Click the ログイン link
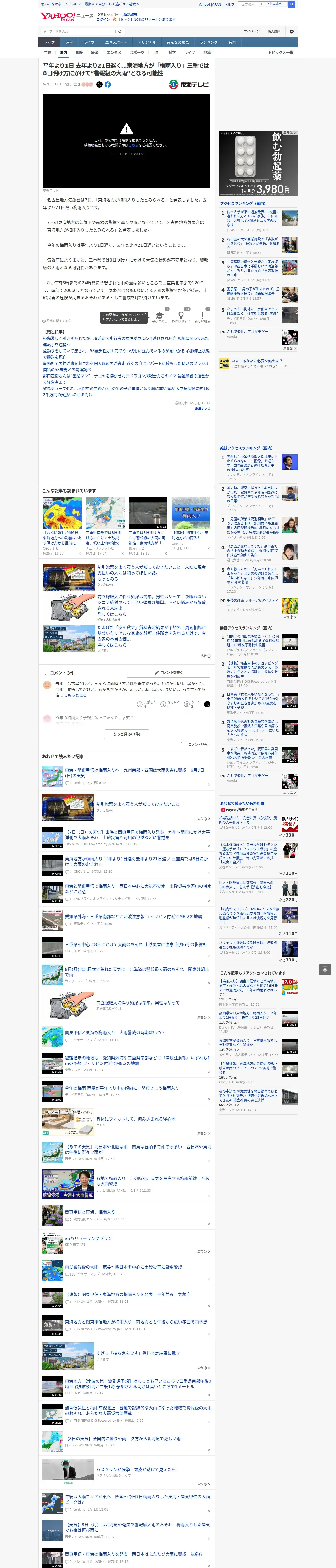 (x=103, y=20)
